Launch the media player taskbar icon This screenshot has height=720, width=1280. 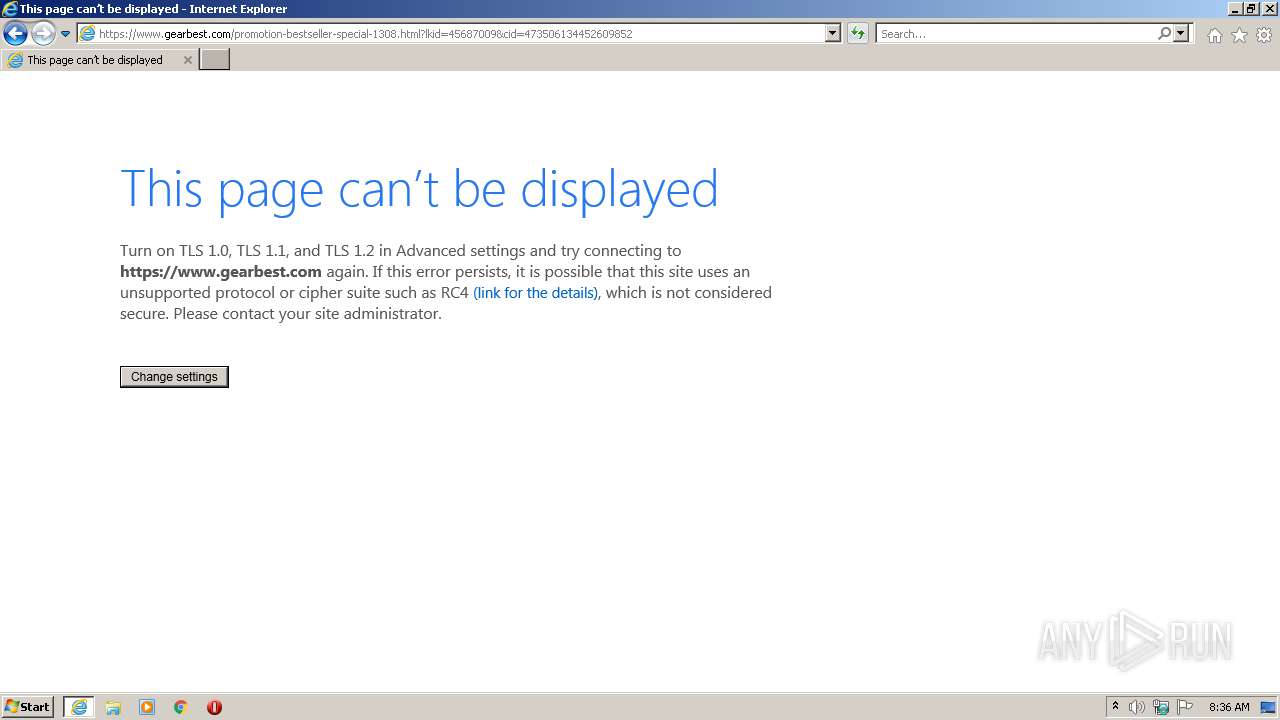point(147,707)
